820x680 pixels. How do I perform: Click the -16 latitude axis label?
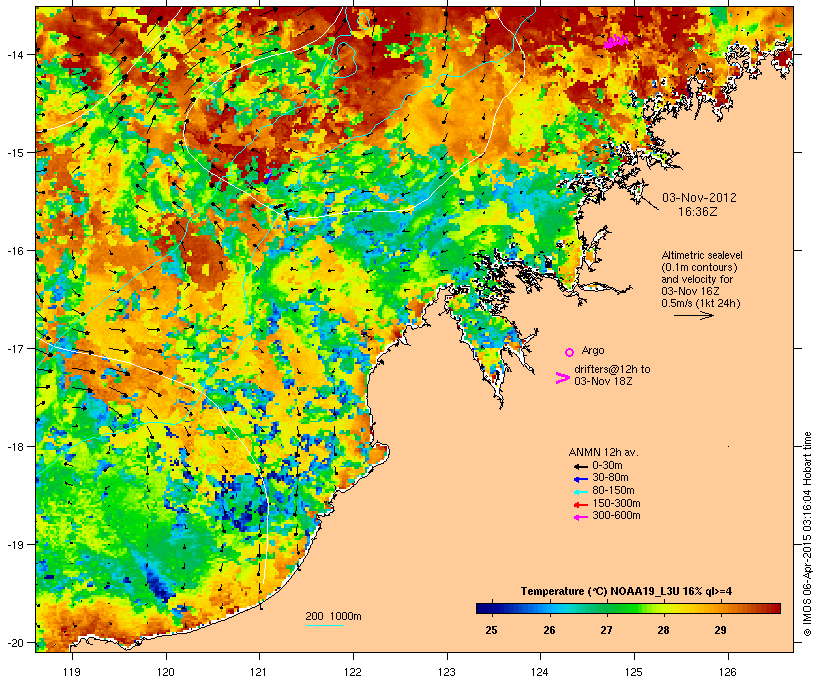15,251
